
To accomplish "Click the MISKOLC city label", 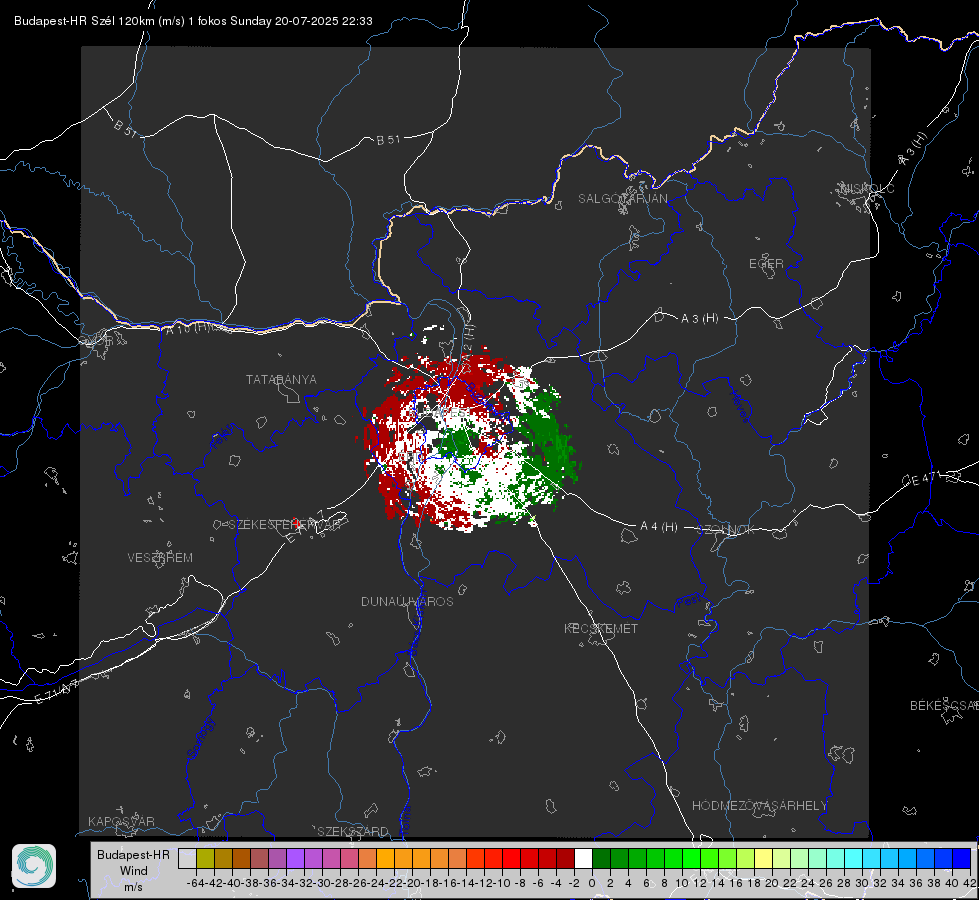I will click(x=867, y=188).
